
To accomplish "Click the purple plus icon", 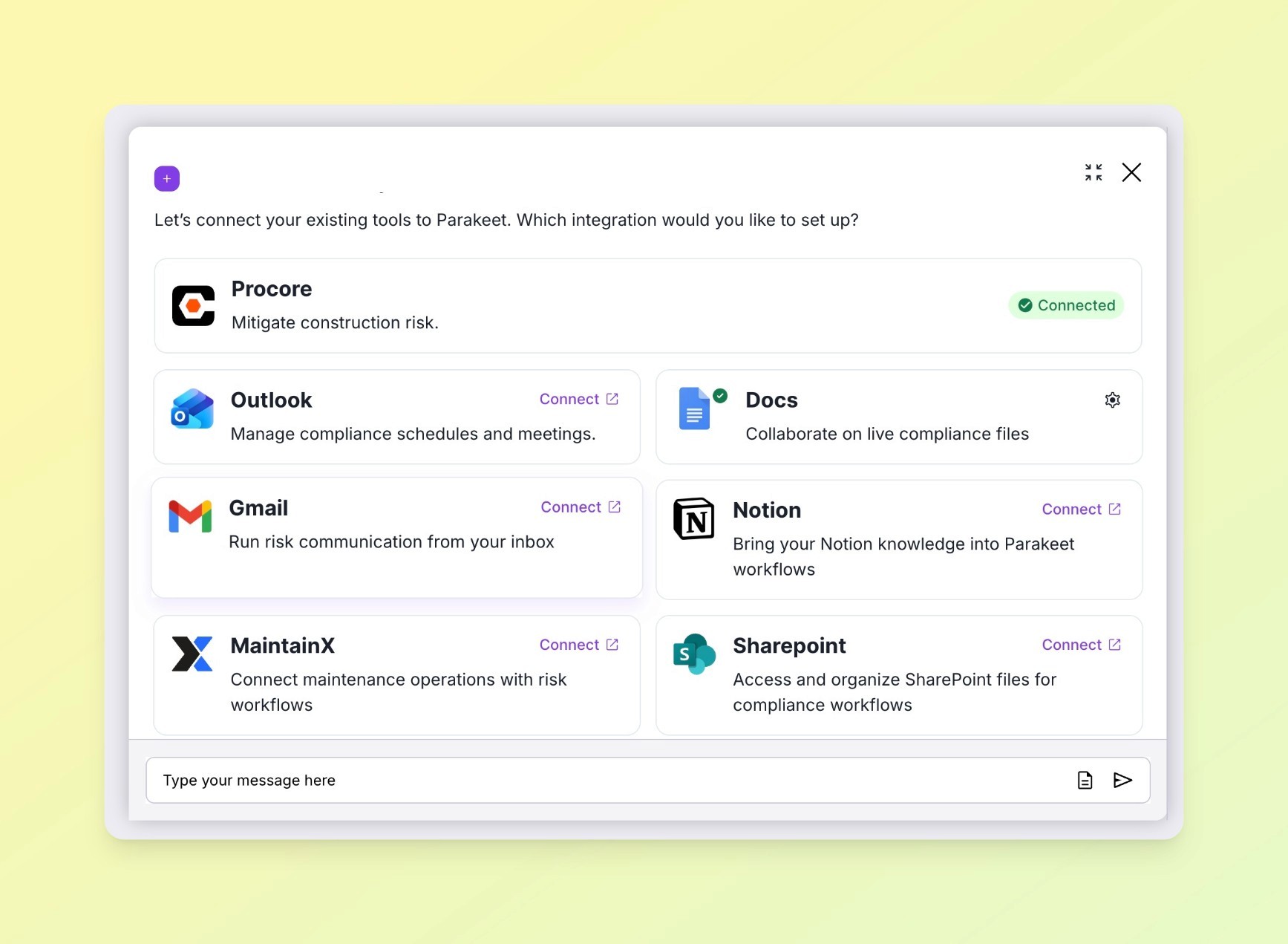I will (x=167, y=178).
